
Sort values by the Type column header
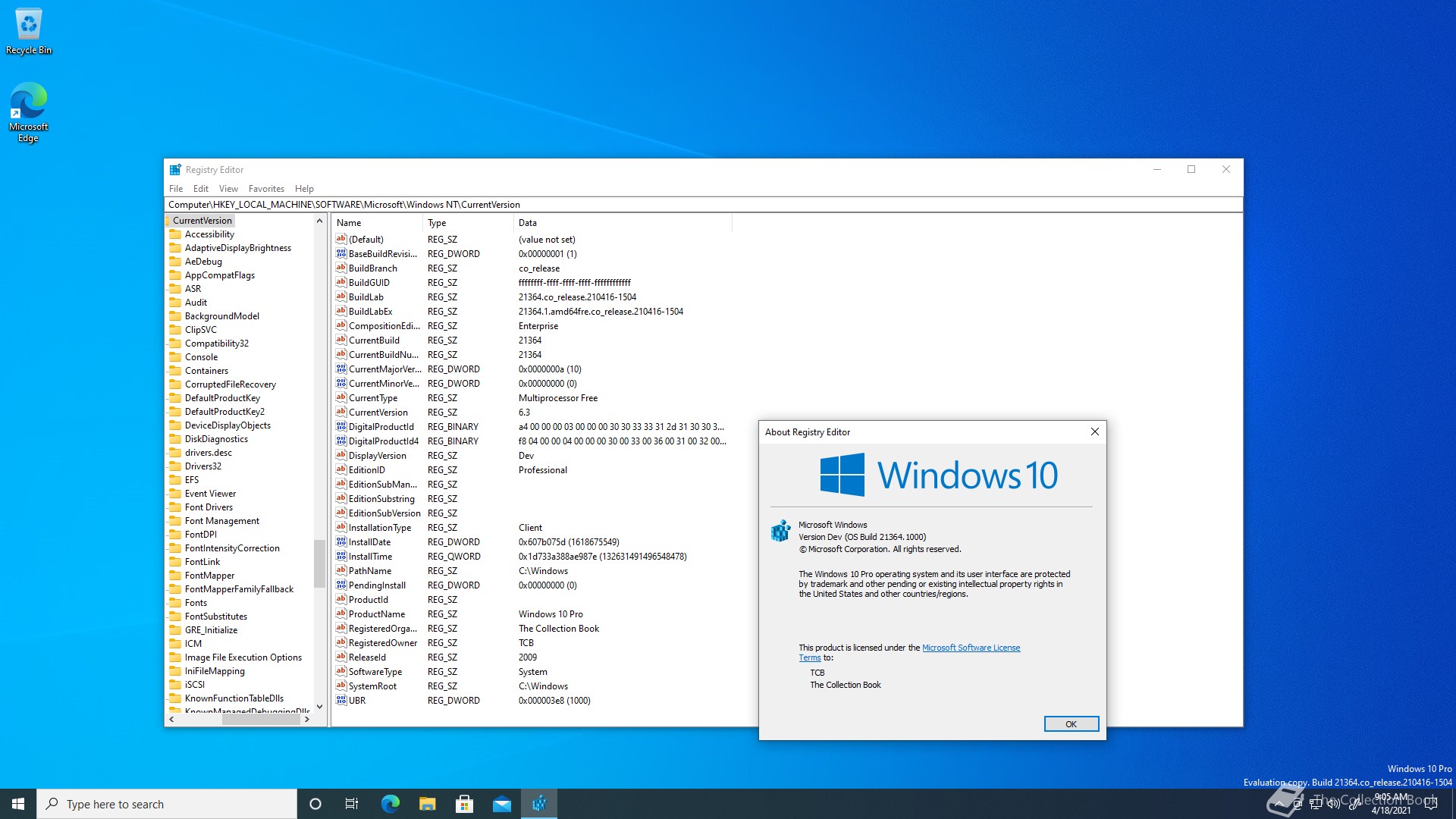pyautogui.click(x=468, y=223)
